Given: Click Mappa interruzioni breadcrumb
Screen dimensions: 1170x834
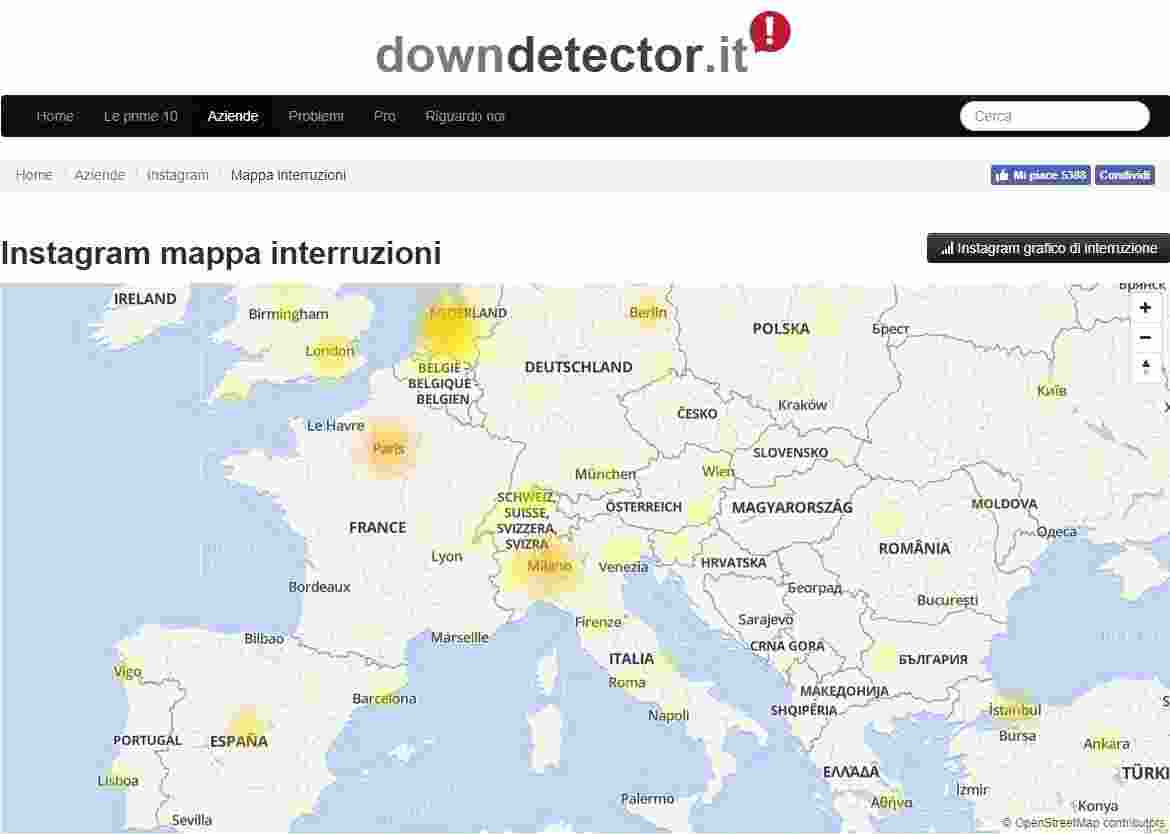Looking at the screenshot, I should [288, 175].
